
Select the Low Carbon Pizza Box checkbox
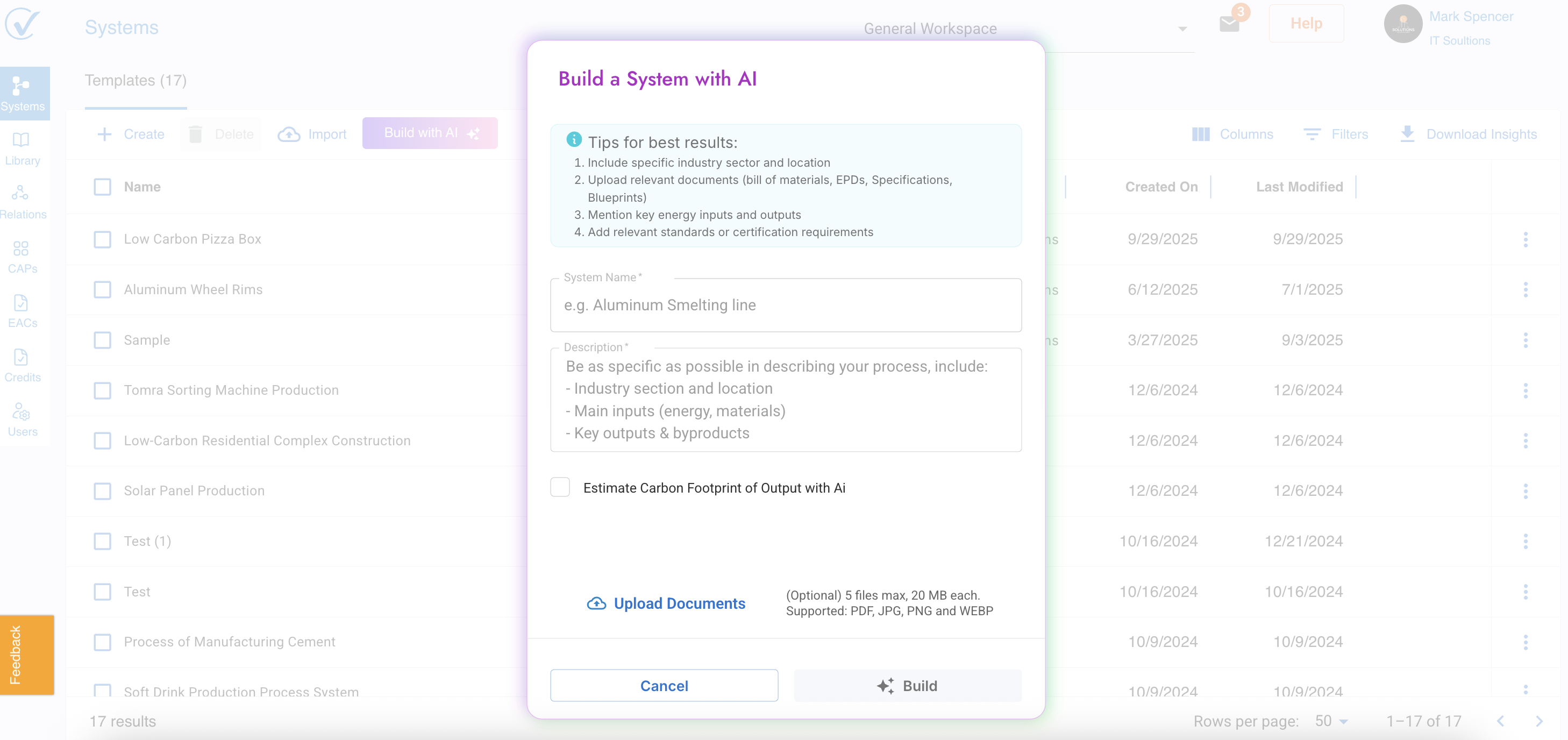(x=102, y=239)
